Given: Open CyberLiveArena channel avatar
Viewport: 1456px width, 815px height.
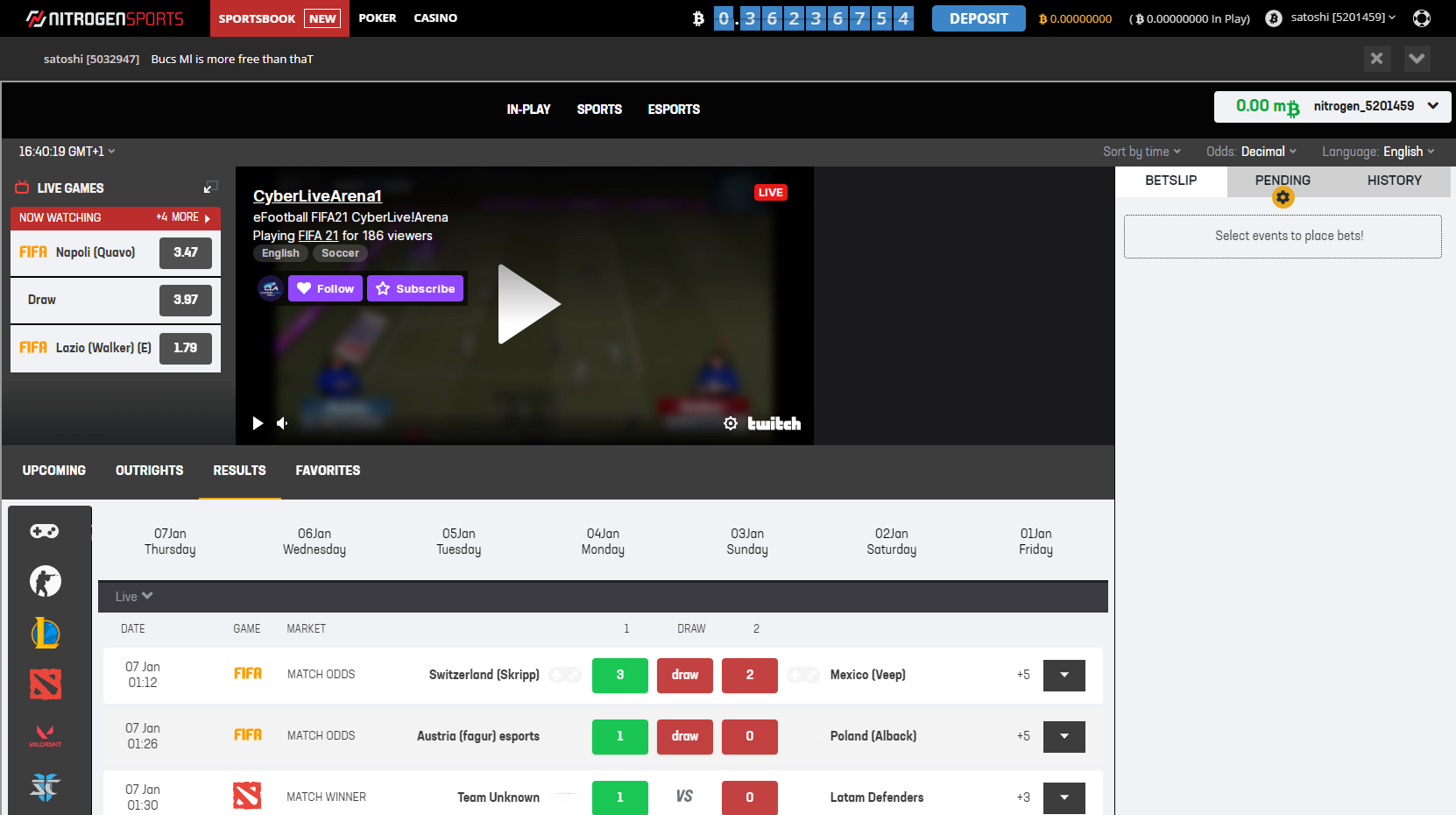Looking at the screenshot, I should [271, 288].
